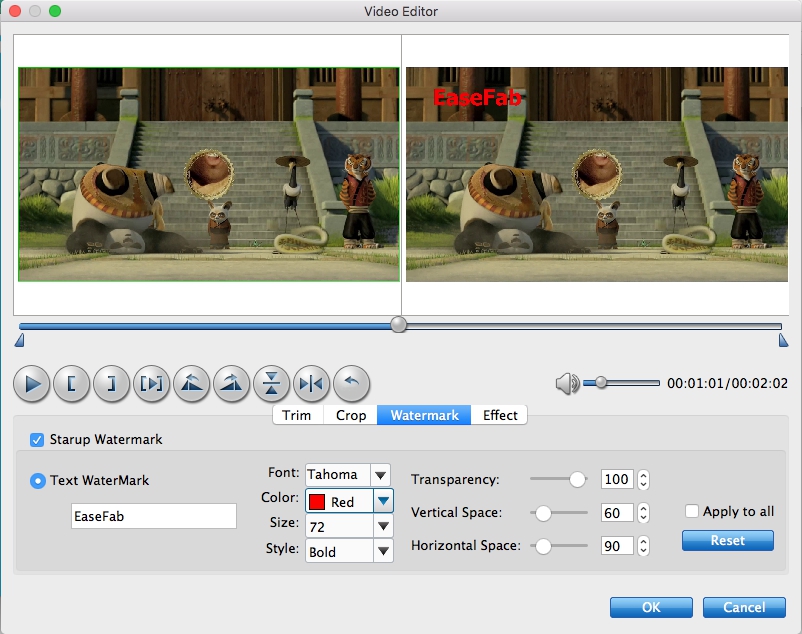Uncheck the Starup Watermark checkbox
Screen dimensions: 802x634
tap(37, 440)
